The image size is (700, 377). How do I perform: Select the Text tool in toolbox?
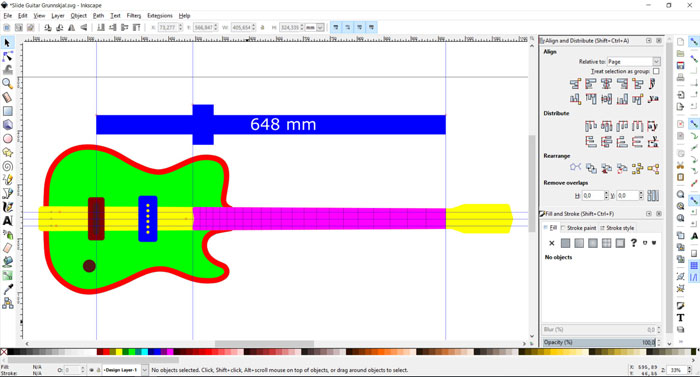[7, 221]
